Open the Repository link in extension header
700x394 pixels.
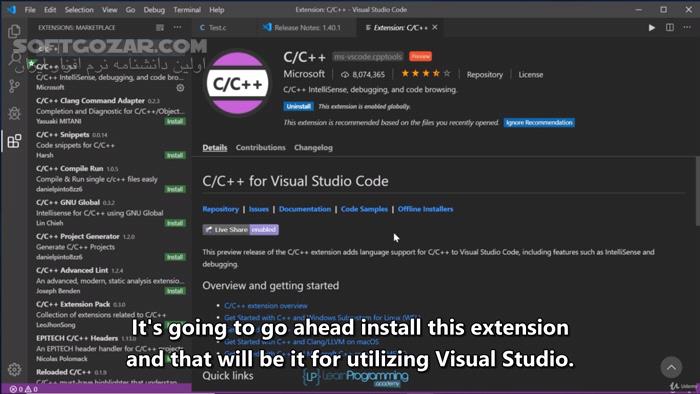(x=484, y=75)
